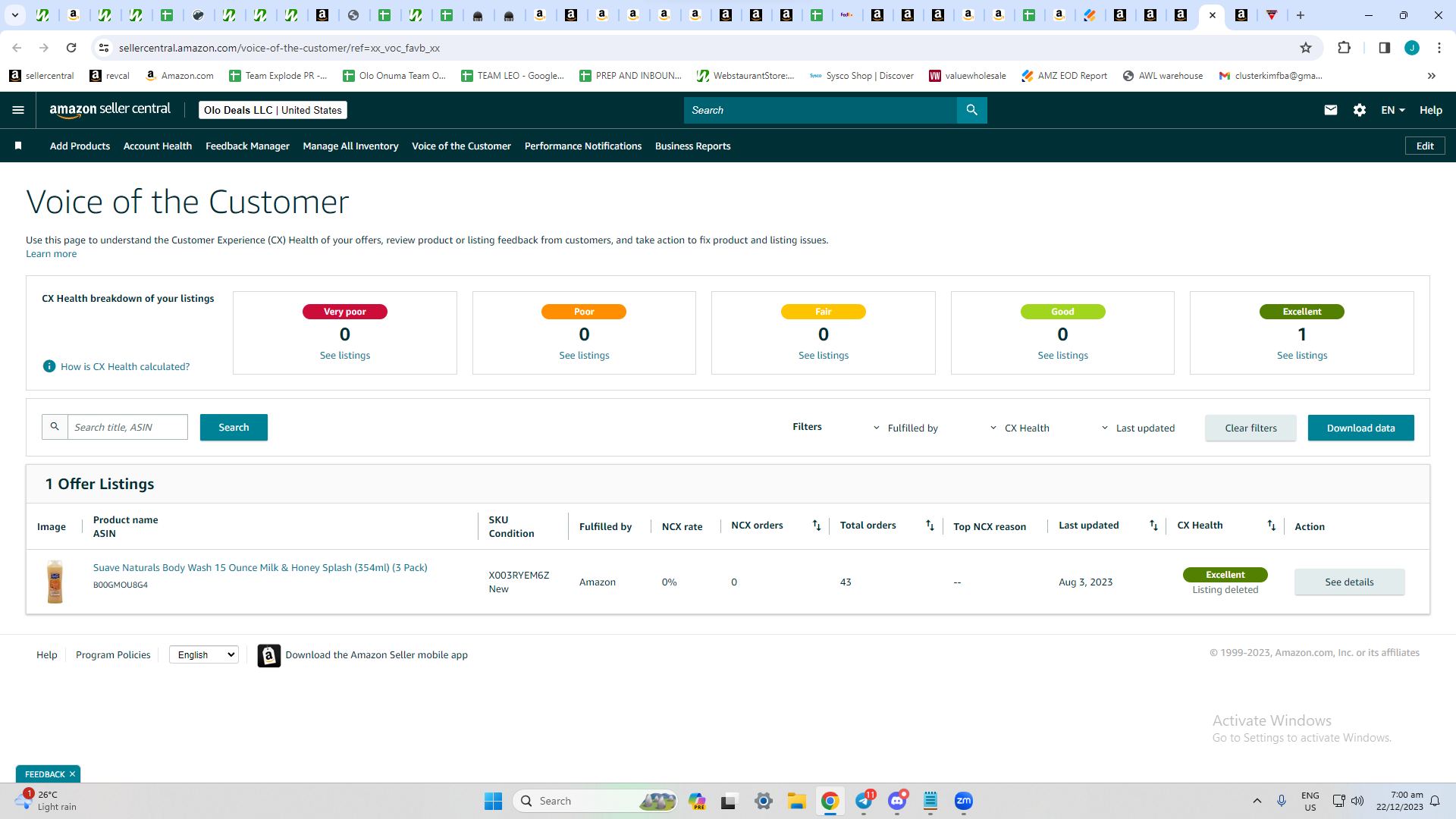Open the hamburger navigation menu

[18, 110]
